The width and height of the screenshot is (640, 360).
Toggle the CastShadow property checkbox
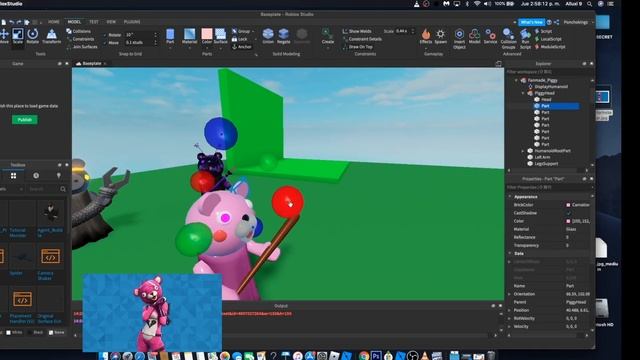point(568,213)
